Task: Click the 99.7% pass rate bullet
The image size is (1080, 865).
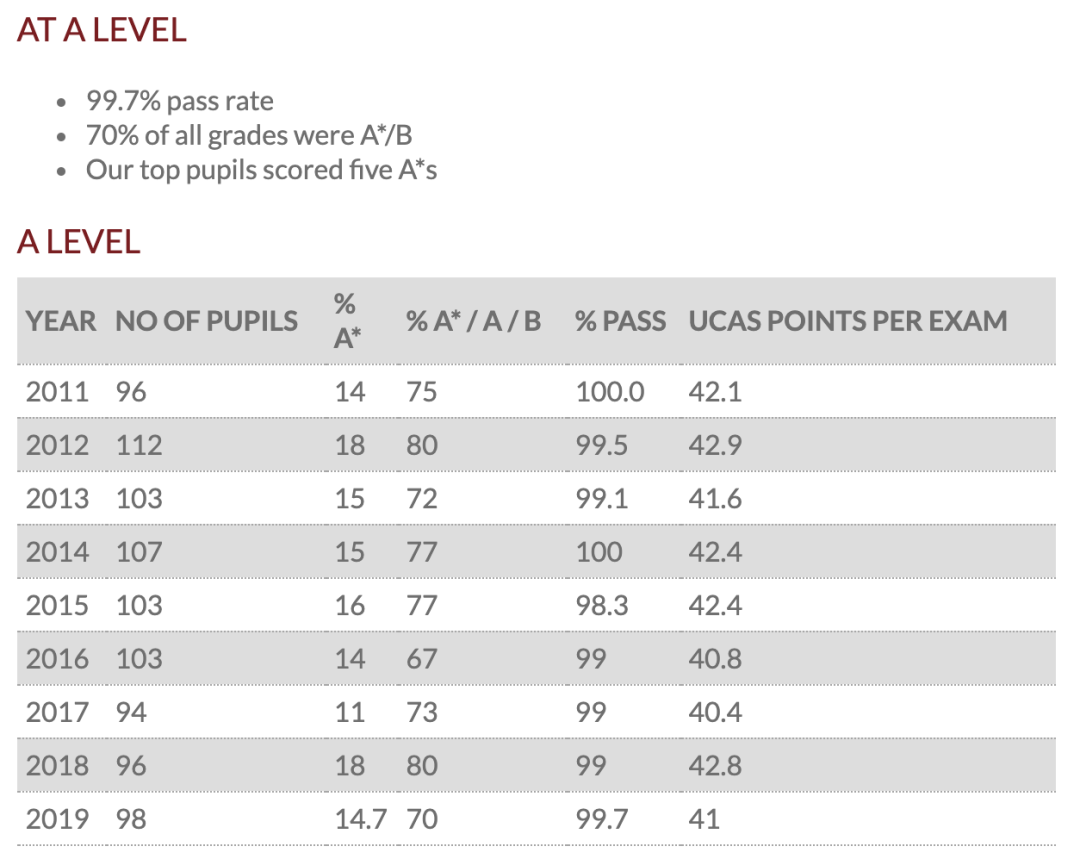Action: (180, 101)
